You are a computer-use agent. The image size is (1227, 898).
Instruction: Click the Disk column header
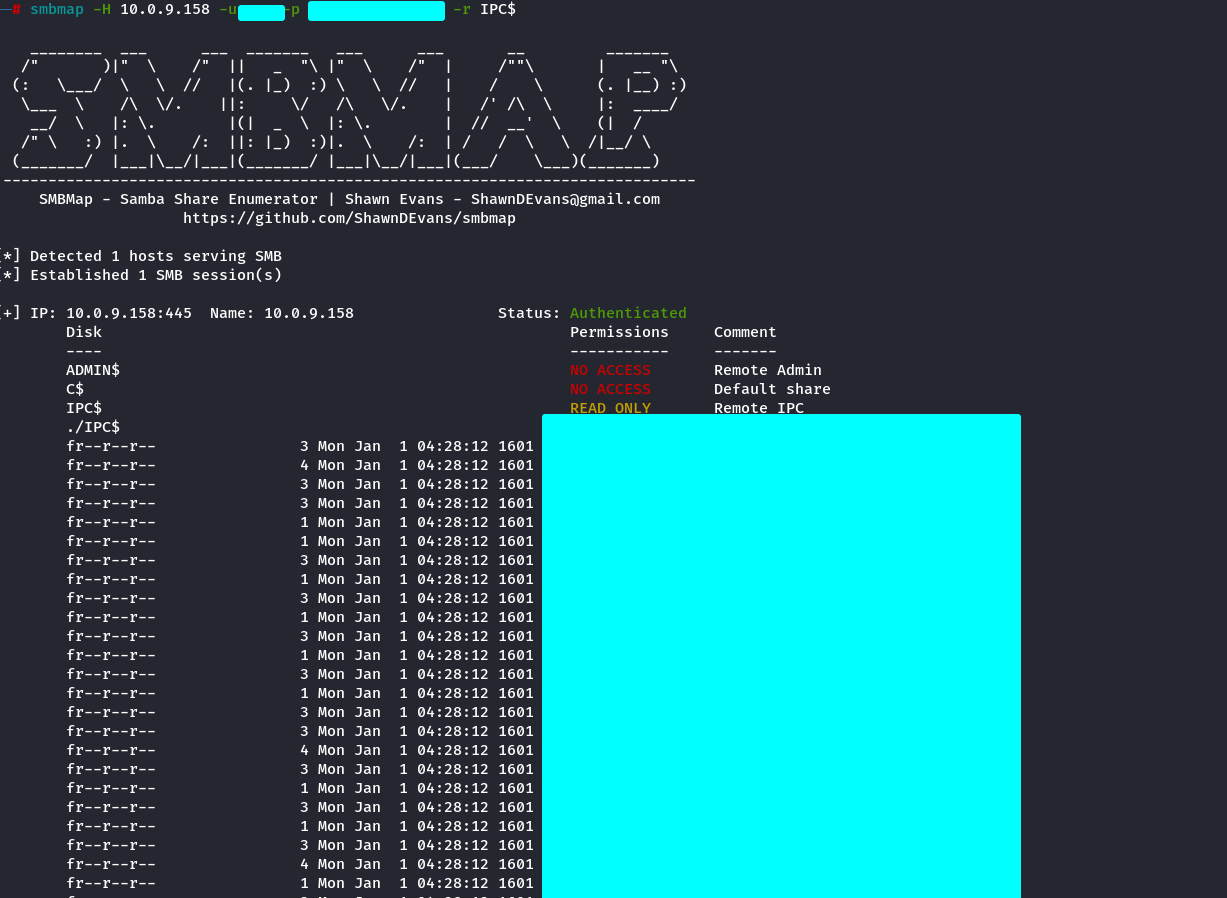(x=84, y=332)
